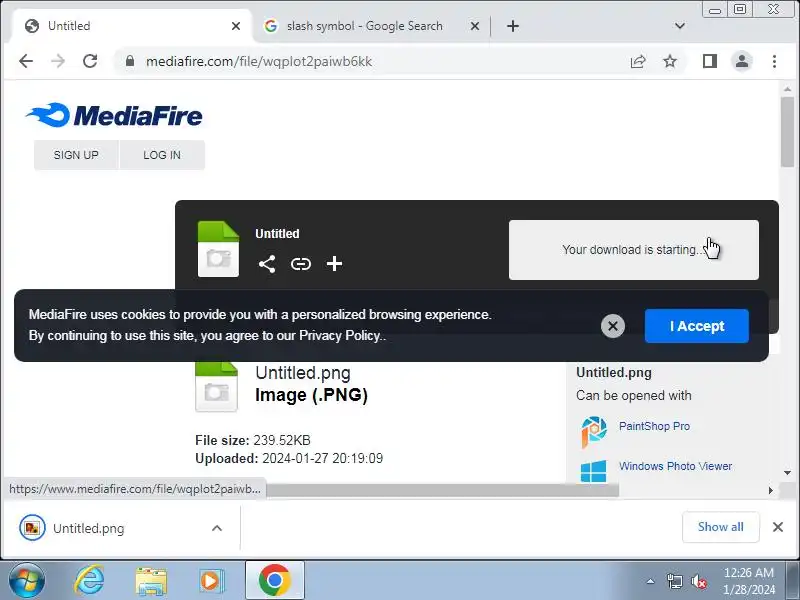
Task: Open the Chrome three-dot menu
Action: [774, 61]
